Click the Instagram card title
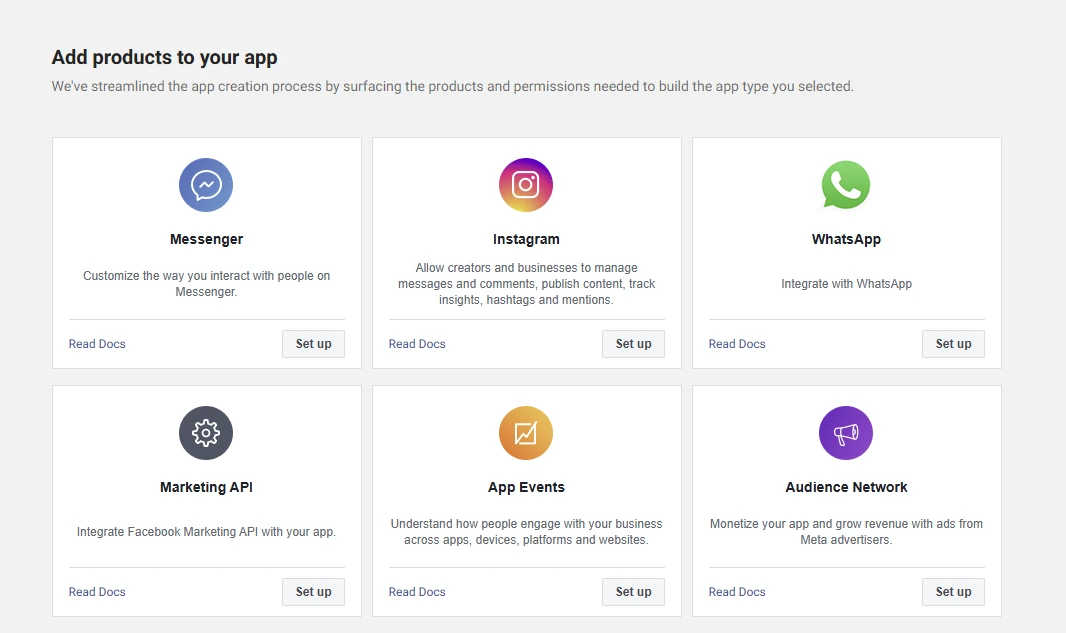The width and height of the screenshot is (1066, 633). pyautogui.click(x=526, y=239)
